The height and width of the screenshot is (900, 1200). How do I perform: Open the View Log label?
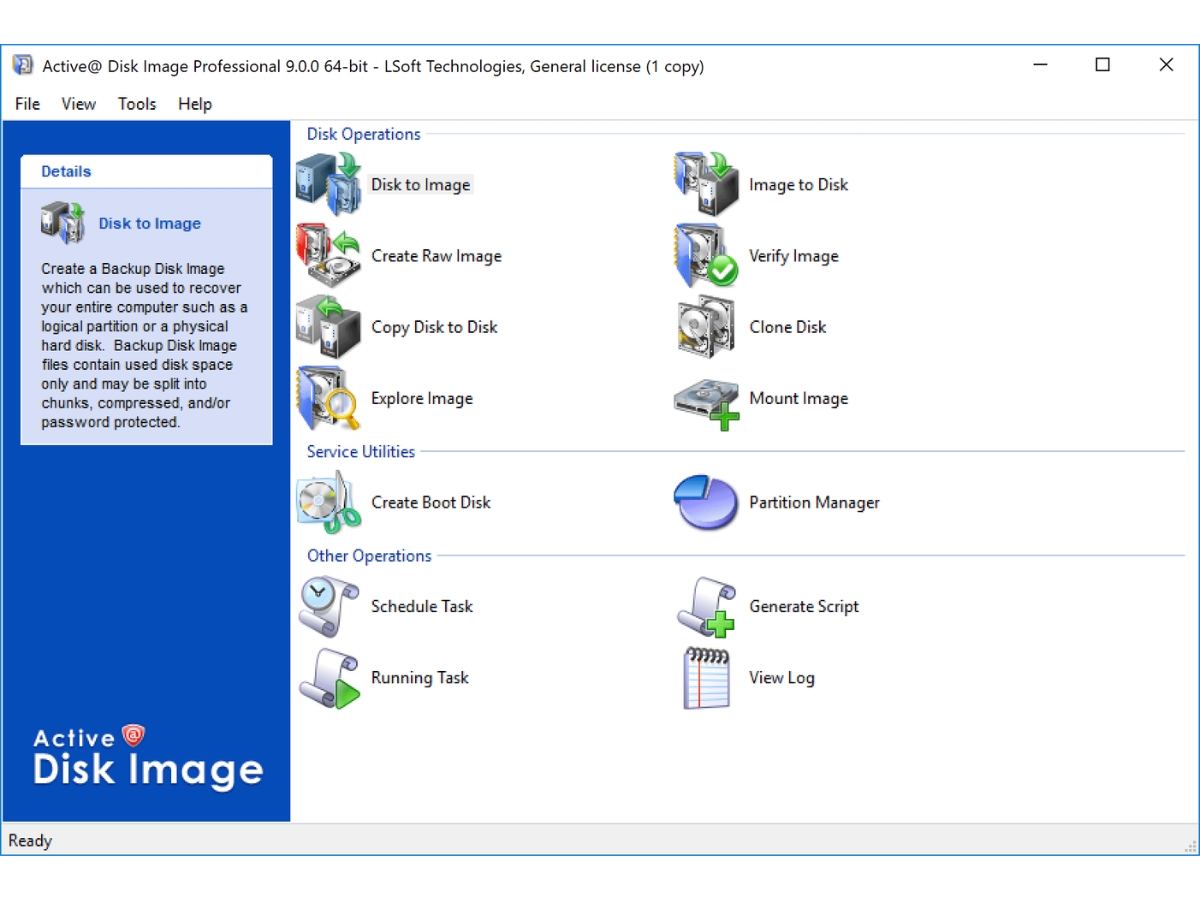(782, 678)
